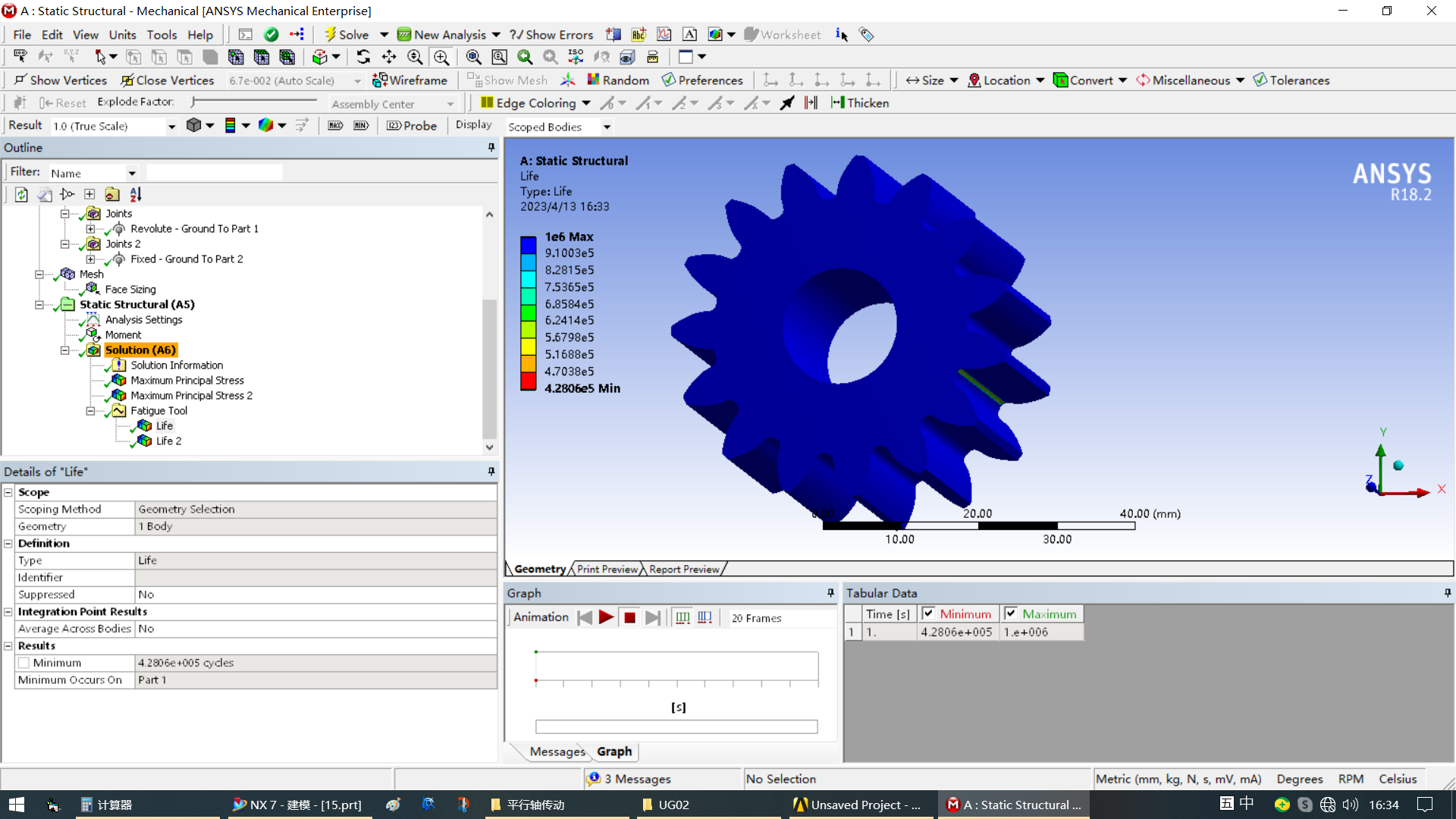The image size is (1456, 819).
Task: Open the Tools menu
Action: tap(162, 35)
